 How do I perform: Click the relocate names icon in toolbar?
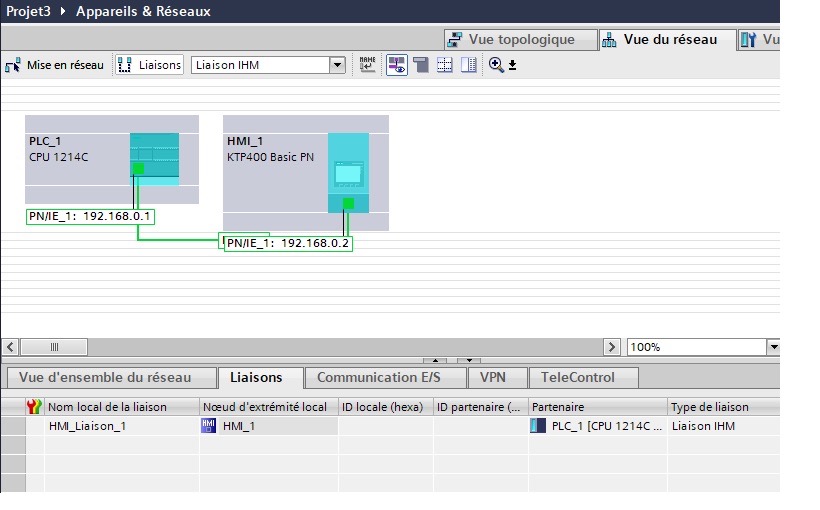pos(368,65)
